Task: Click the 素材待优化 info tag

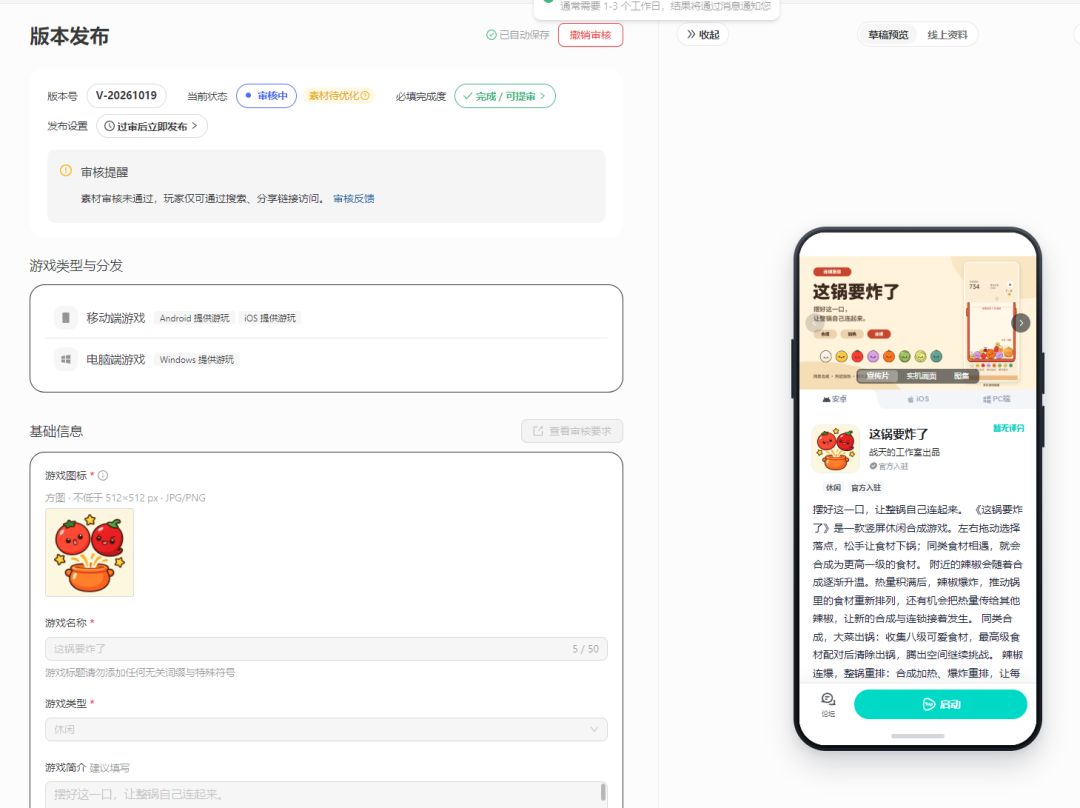Action: click(x=339, y=96)
